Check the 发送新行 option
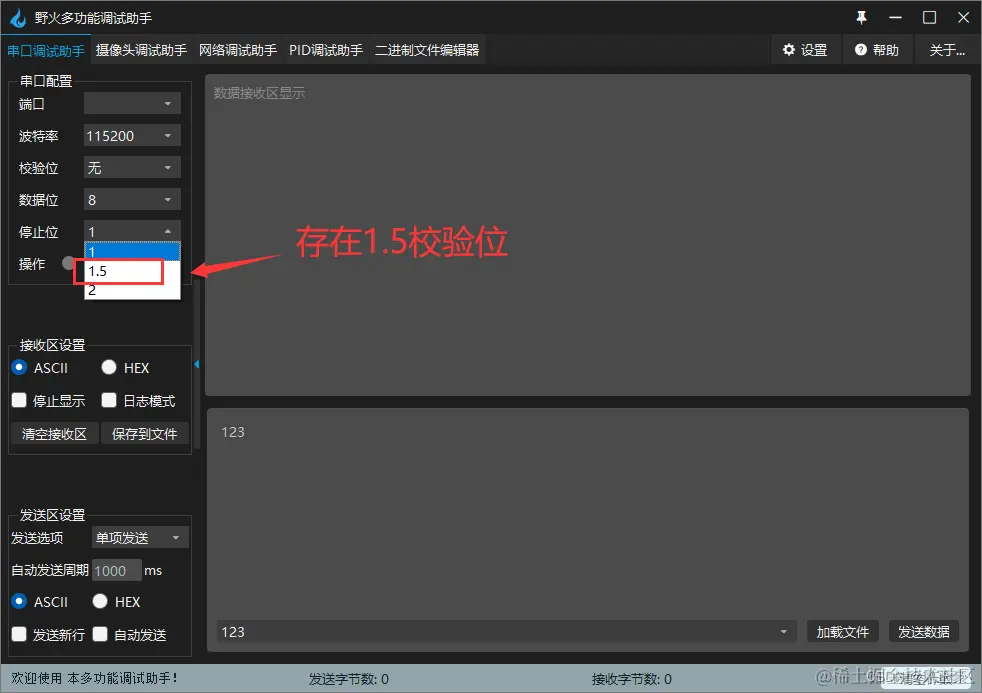982x693 pixels. [x=19, y=634]
